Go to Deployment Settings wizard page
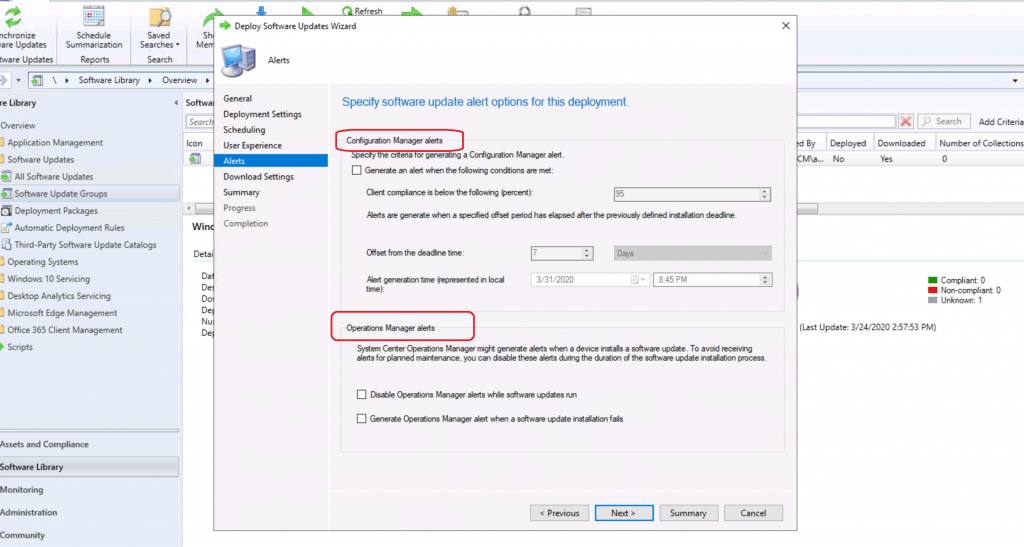This screenshot has width=1024, height=547. [263, 114]
